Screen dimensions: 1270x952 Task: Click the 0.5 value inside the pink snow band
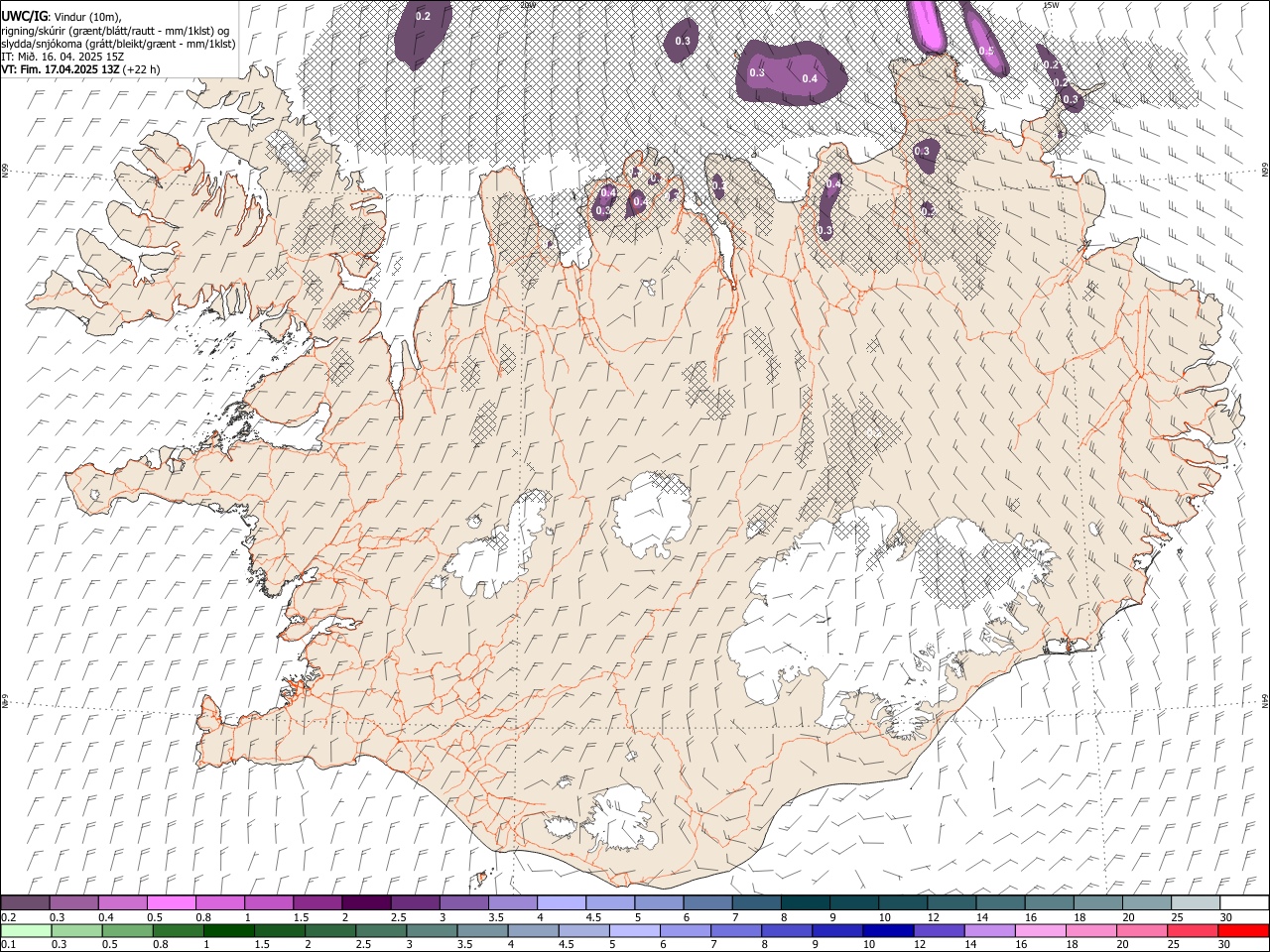pos(986,51)
